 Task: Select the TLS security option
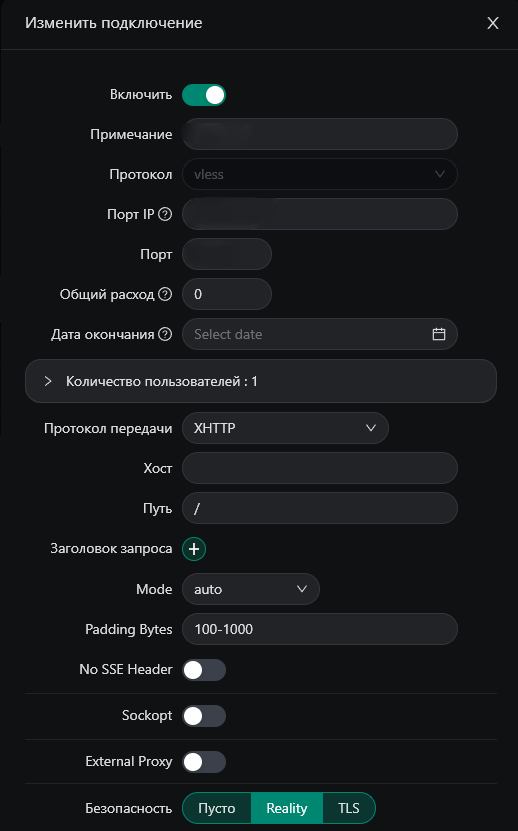(349, 808)
